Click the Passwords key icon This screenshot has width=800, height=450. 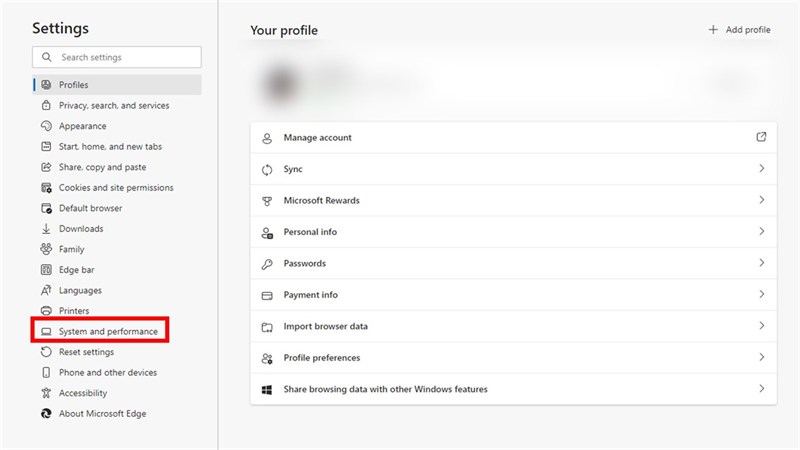[x=267, y=264]
